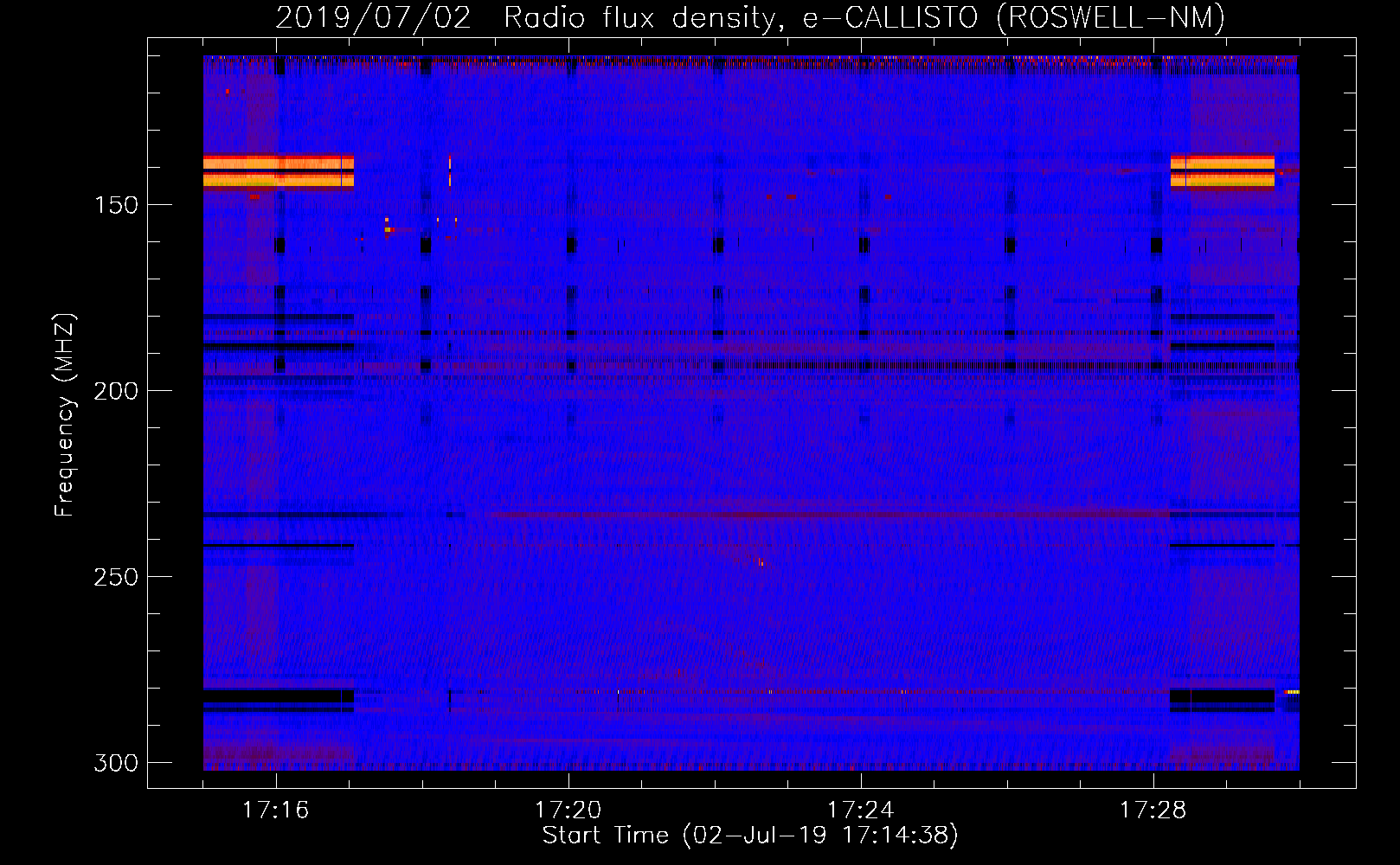Click the 17:20 time tick label
The width and height of the screenshot is (1400, 865).
click(x=568, y=811)
